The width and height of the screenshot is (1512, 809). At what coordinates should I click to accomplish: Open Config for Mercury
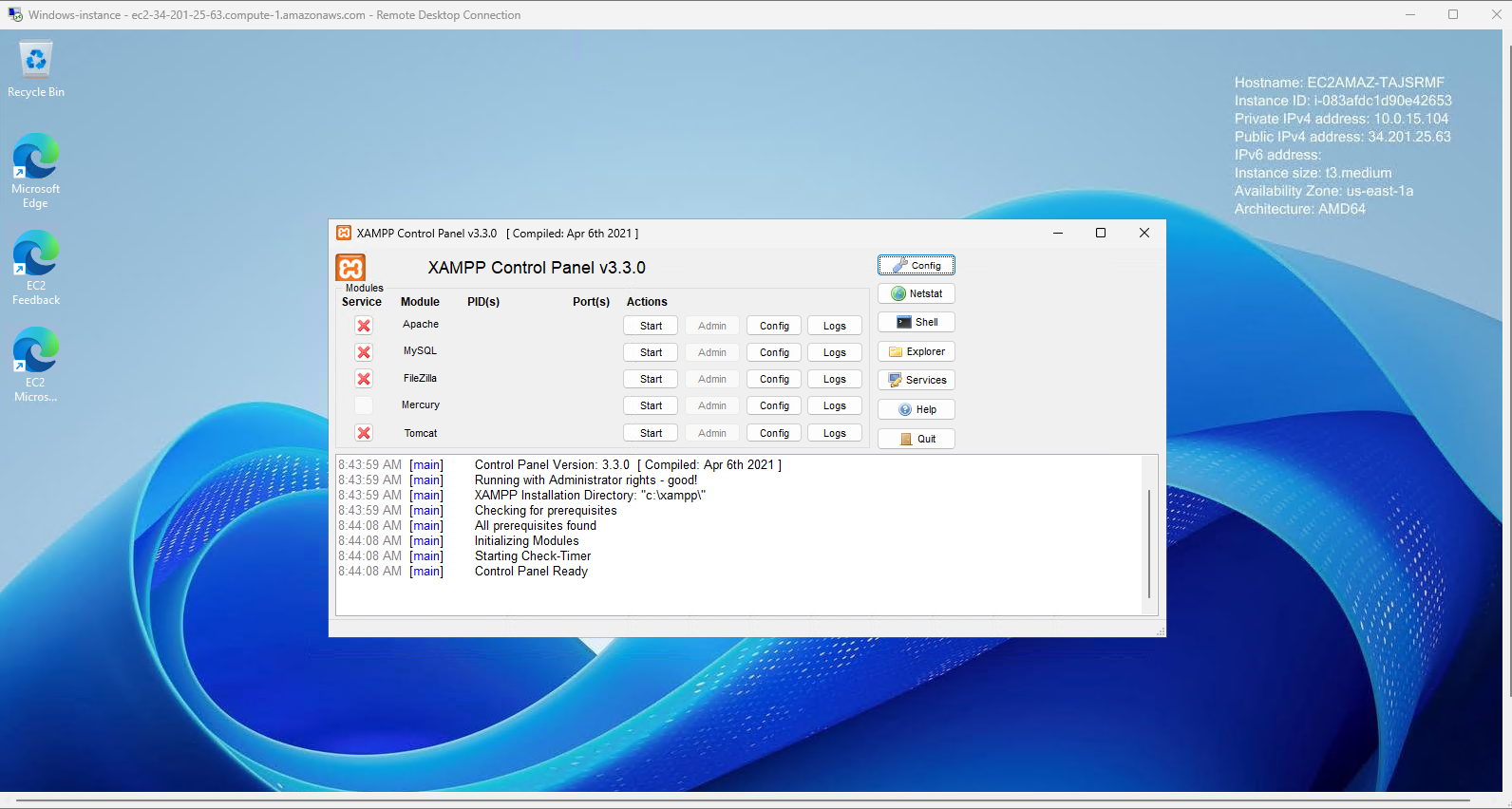pyautogui.click(x=774, y=405)
